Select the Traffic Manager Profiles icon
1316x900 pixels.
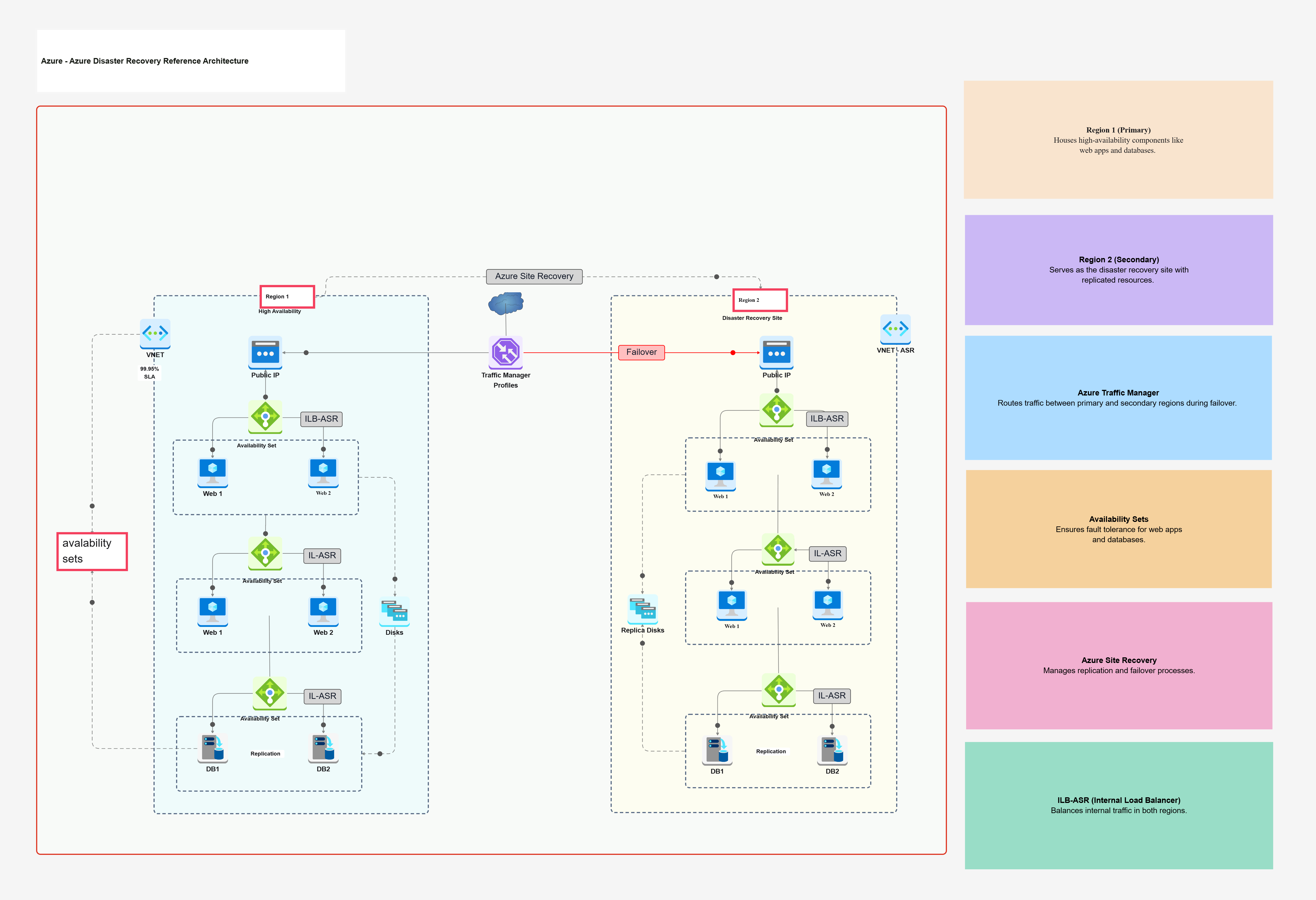[506, 352]
